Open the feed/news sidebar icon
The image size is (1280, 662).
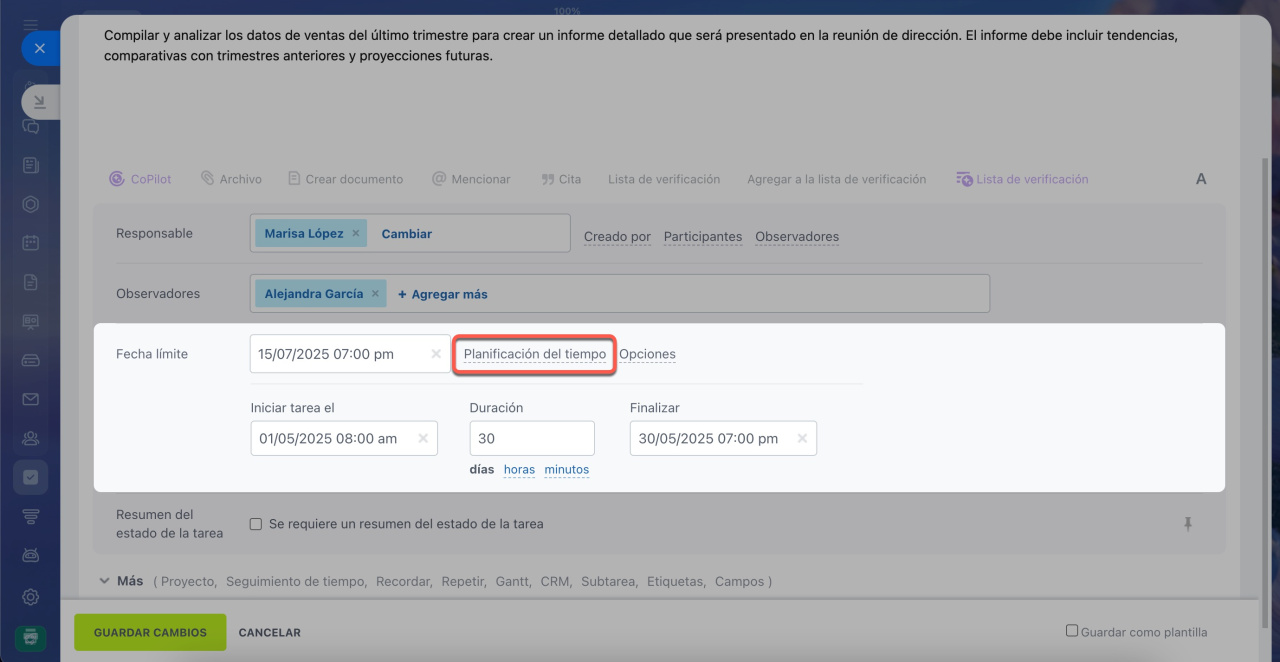31,165
